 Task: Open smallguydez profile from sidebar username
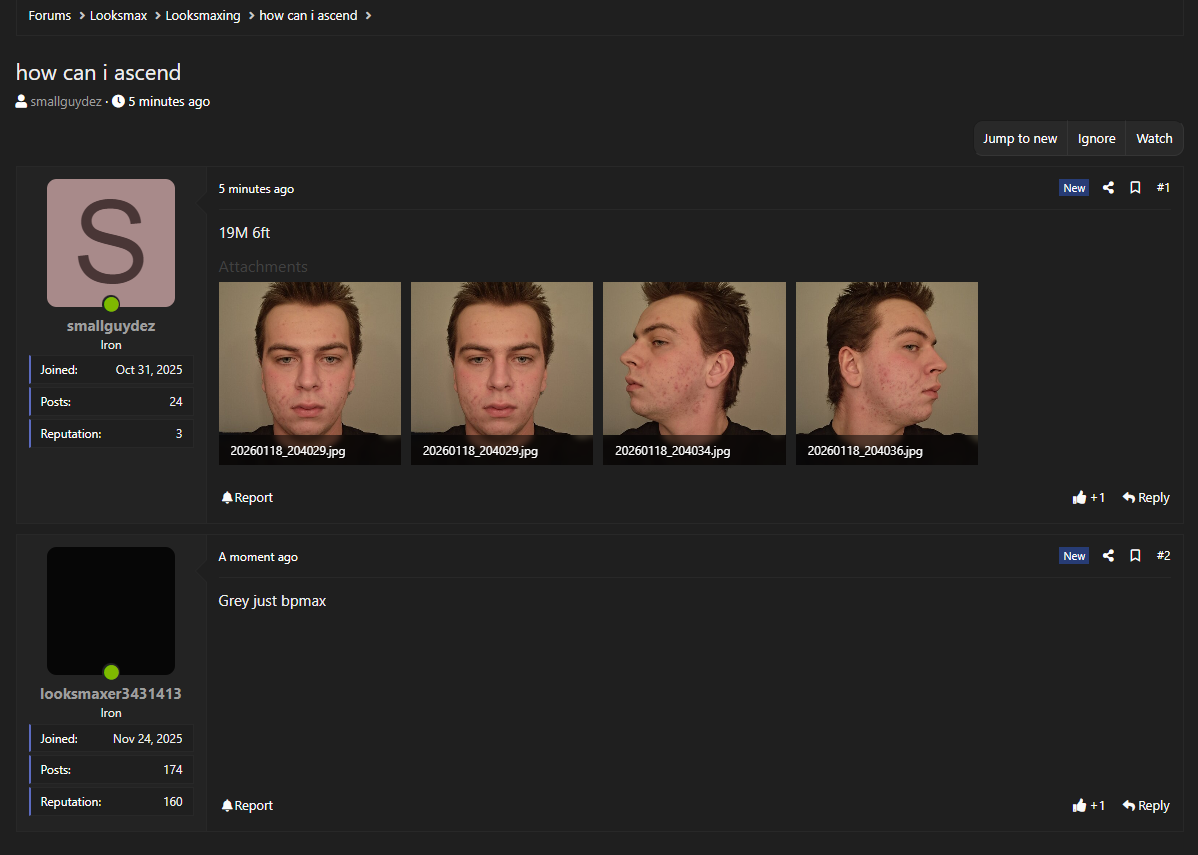111,326
